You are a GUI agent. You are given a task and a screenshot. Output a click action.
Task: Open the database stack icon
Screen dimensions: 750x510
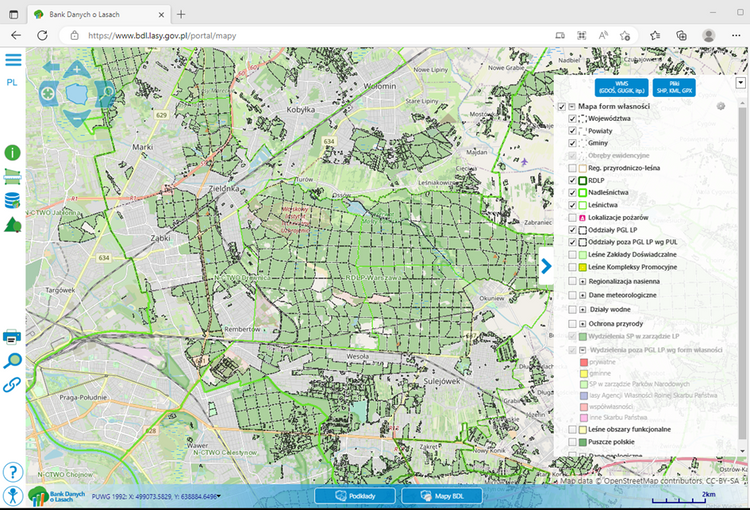click(13, 200)
